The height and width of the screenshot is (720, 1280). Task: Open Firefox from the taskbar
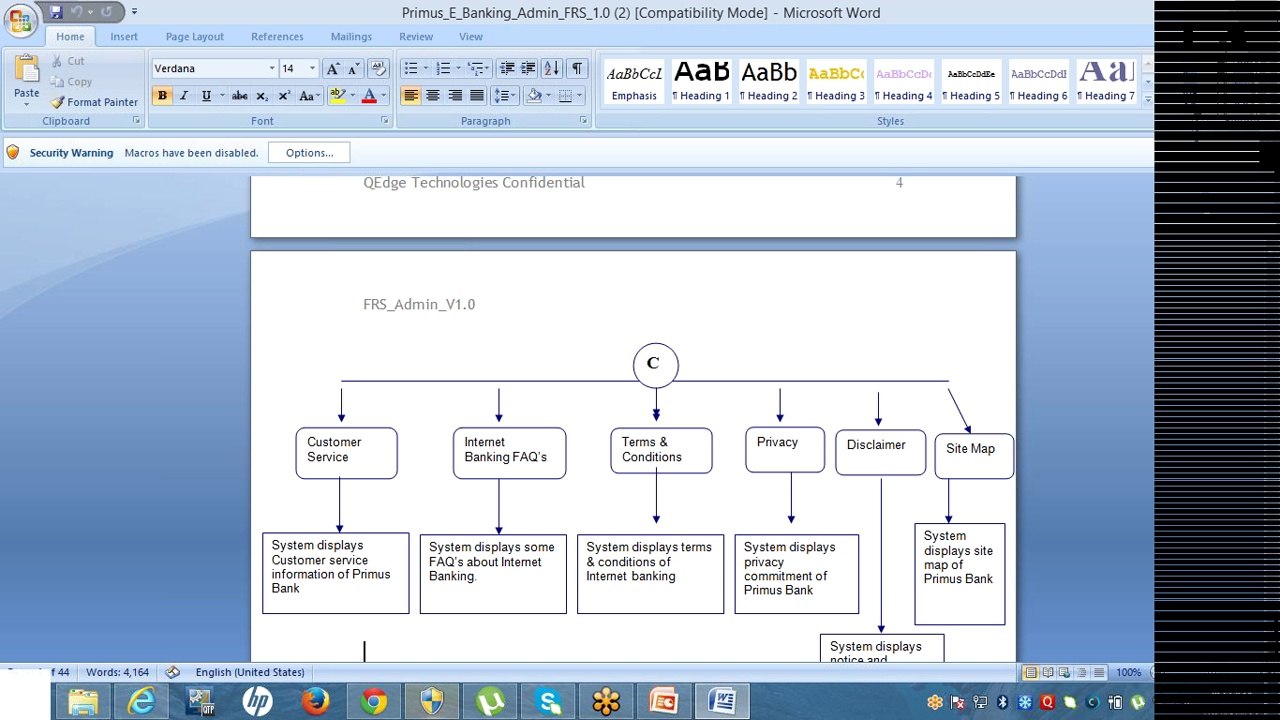315,701
